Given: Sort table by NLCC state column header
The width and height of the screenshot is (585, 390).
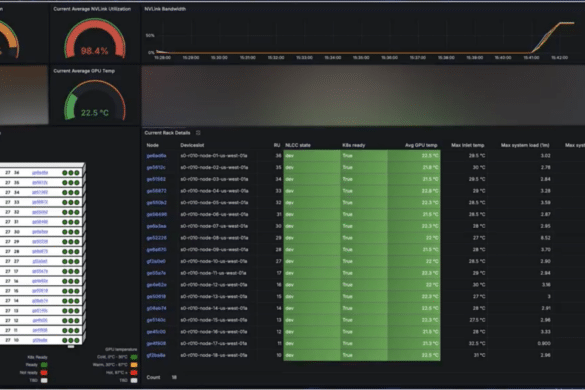Looking at the screenshot, I should pyautogui.click(x=298, y=145).
